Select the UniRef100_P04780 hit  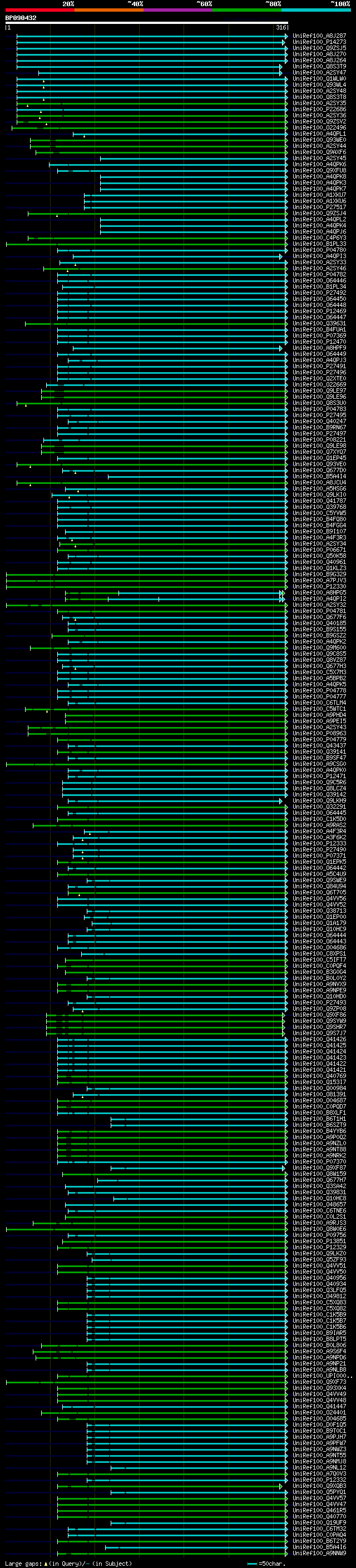pos(319,250)
